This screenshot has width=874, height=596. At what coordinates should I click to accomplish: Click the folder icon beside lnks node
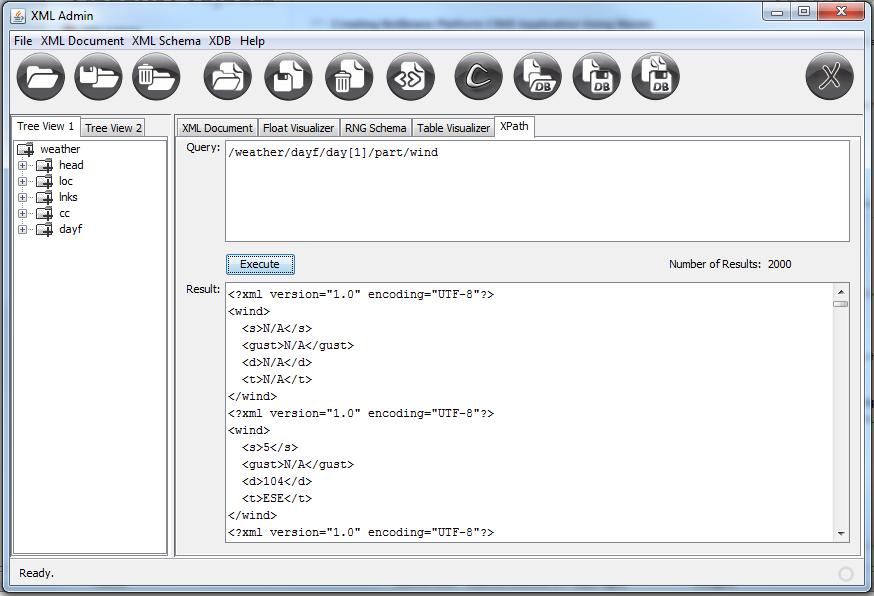coord(45,197)
